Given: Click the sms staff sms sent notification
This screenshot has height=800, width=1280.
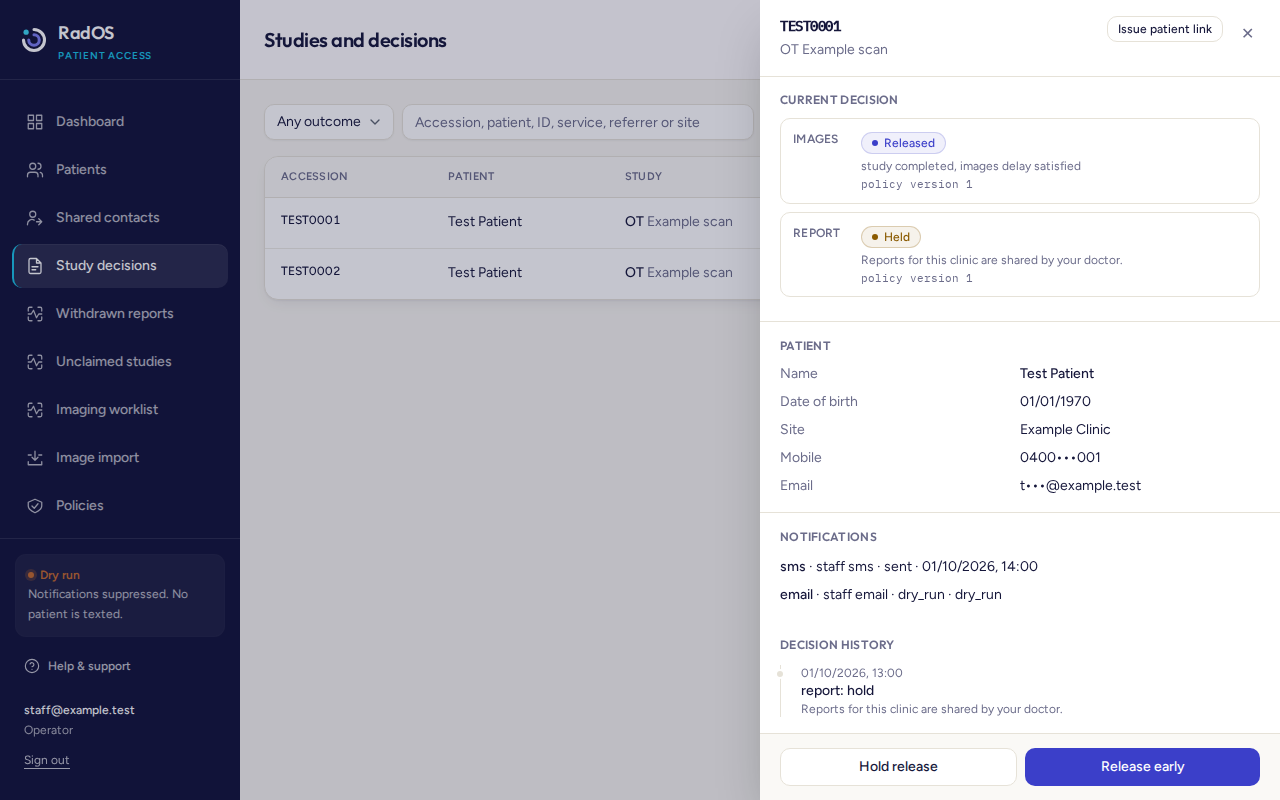Looking at the screenshot, I should click(x=909, y=567).
